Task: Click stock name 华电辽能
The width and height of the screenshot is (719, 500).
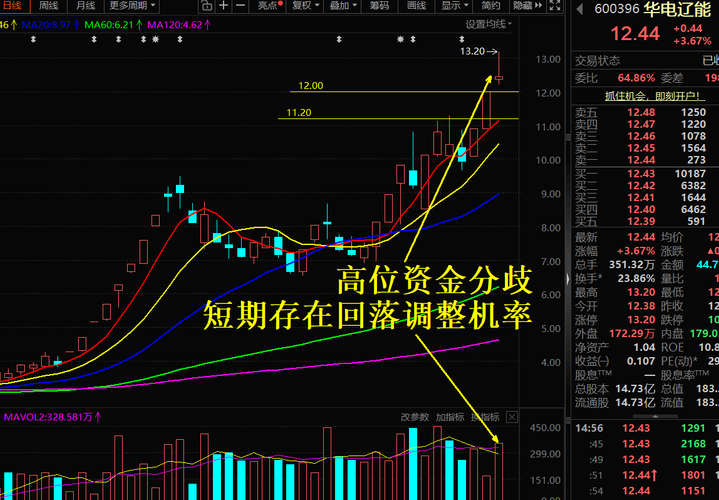Action: click(677, 9)
